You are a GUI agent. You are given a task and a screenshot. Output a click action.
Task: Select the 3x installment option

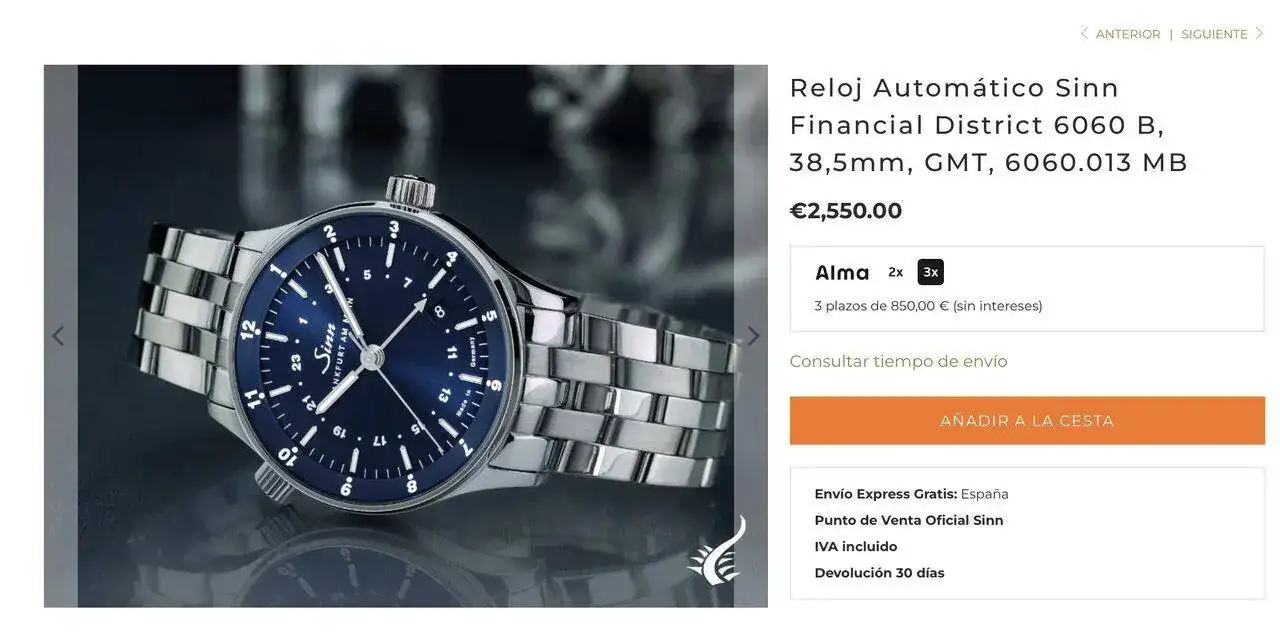tap(931, 272)
